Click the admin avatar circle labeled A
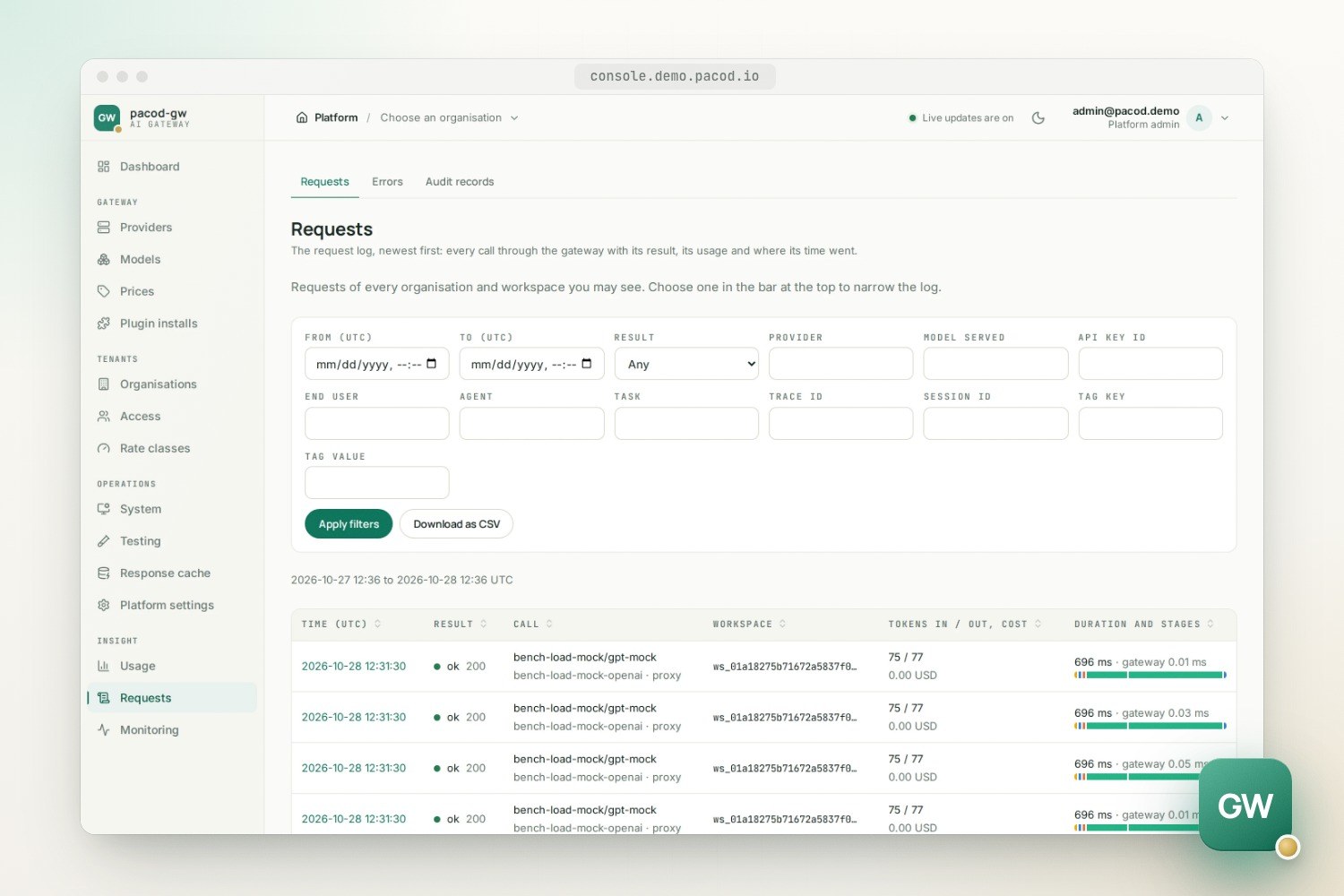Screen dimensions: 1344x896 click(1199, 117)
